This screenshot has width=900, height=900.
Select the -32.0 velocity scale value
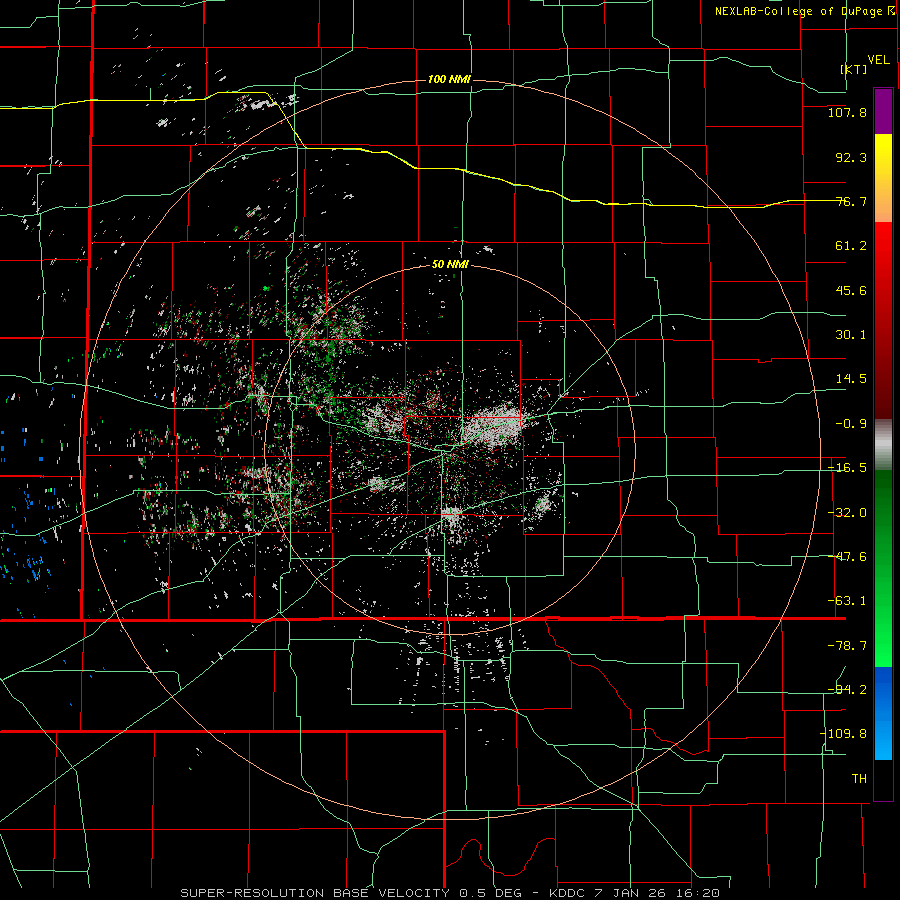pyautogui.click(x=847, y=513)
